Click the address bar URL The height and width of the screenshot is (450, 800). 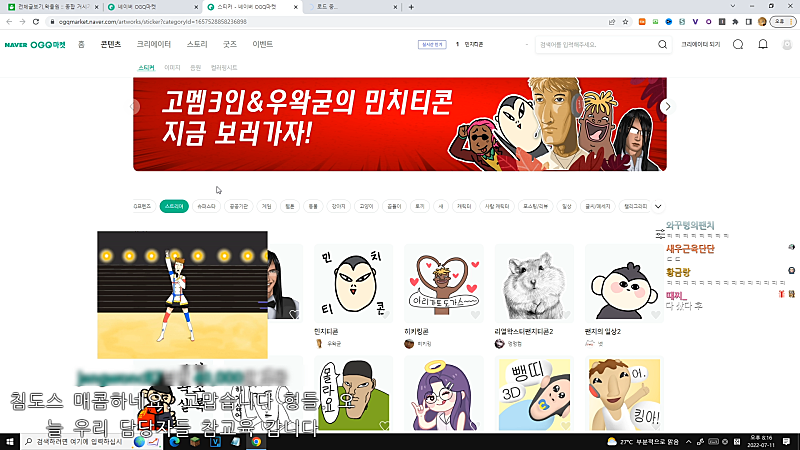click(x=153, y=22)
